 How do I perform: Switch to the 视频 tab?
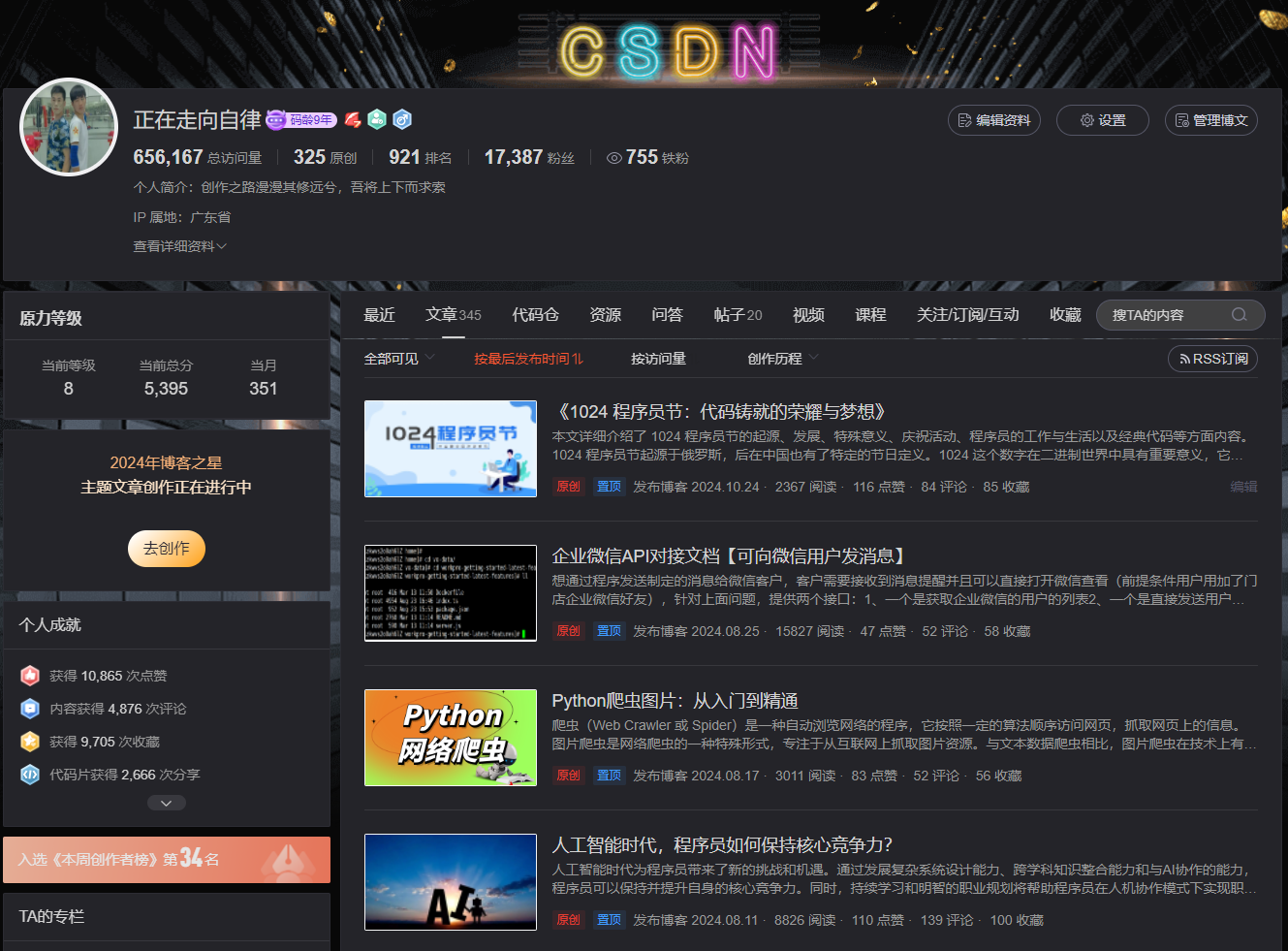click(808, 315)
